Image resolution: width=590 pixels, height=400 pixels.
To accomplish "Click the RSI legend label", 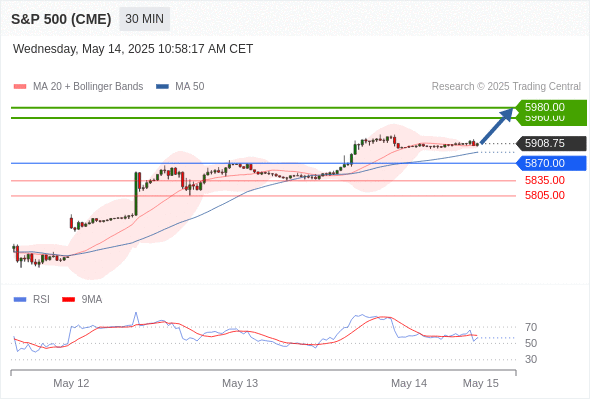I will (x=41, y=300).
